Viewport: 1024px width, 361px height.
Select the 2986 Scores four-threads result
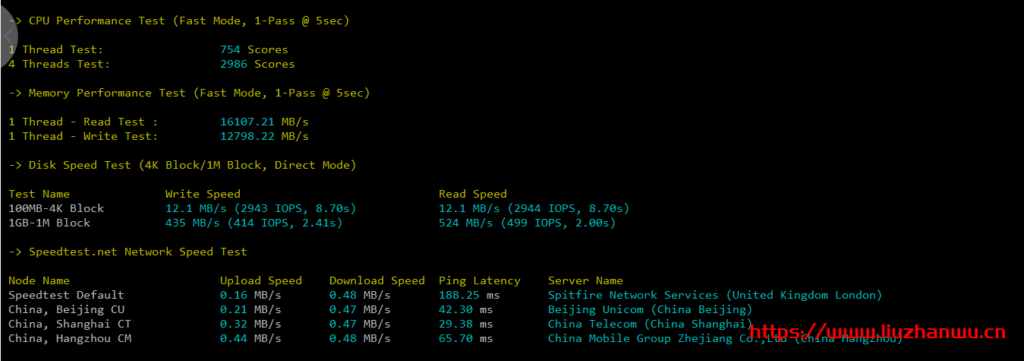(257, 64)
